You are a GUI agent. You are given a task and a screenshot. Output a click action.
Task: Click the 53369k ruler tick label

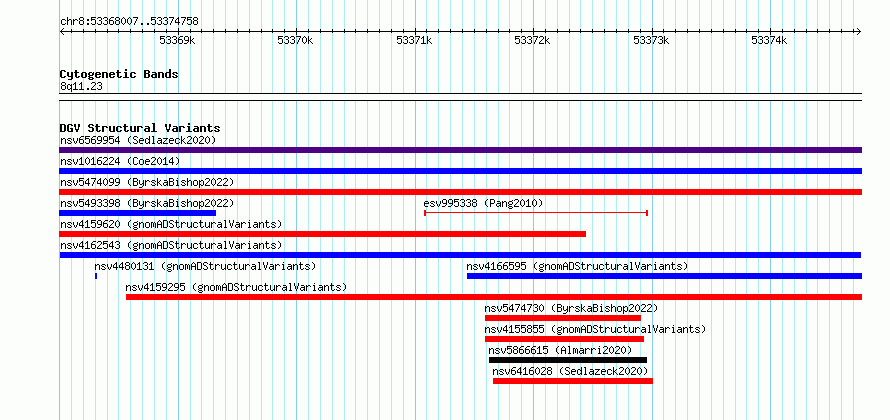coord(177,40)
